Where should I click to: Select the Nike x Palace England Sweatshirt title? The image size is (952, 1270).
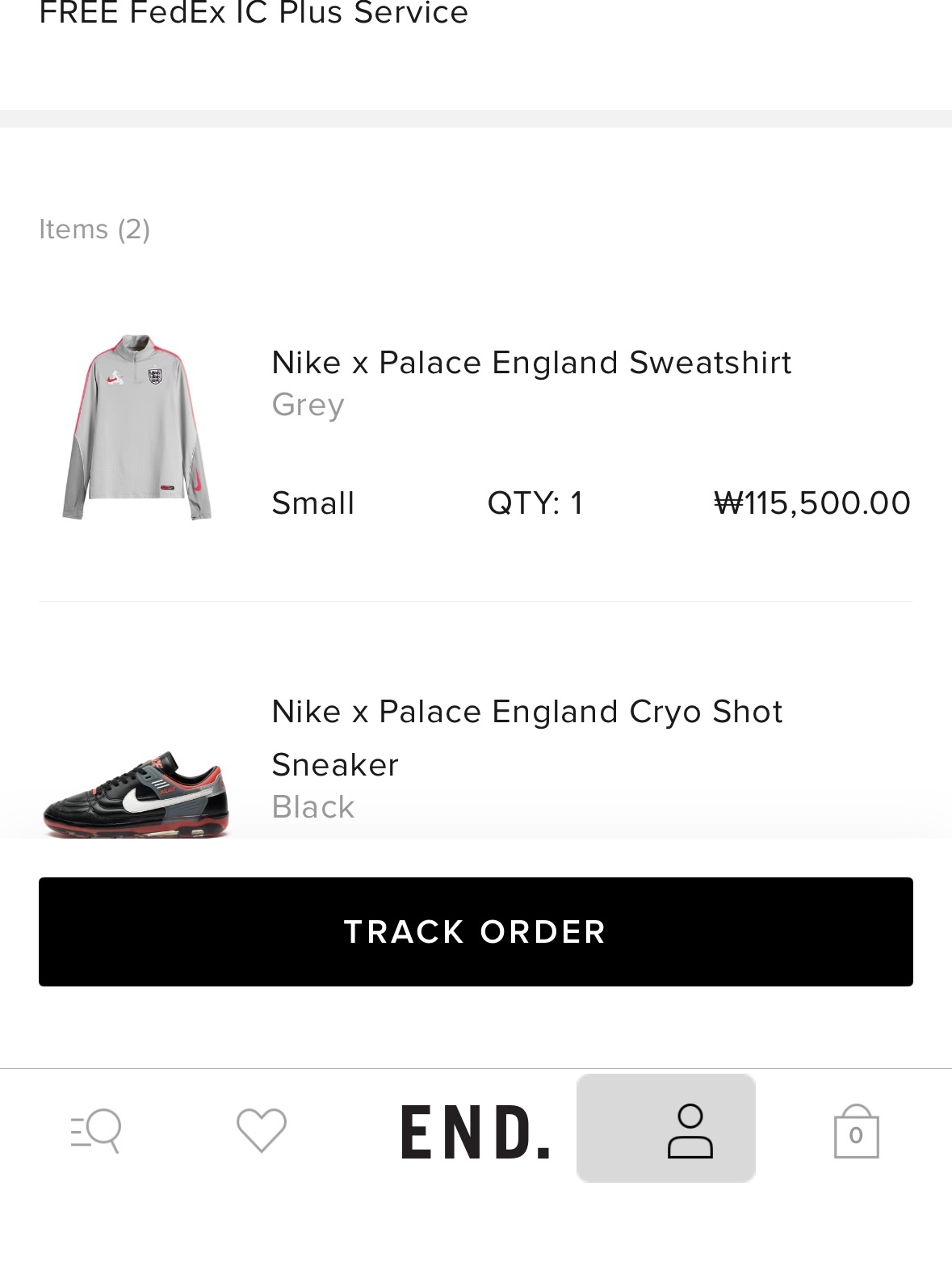(x=531, y=363)
